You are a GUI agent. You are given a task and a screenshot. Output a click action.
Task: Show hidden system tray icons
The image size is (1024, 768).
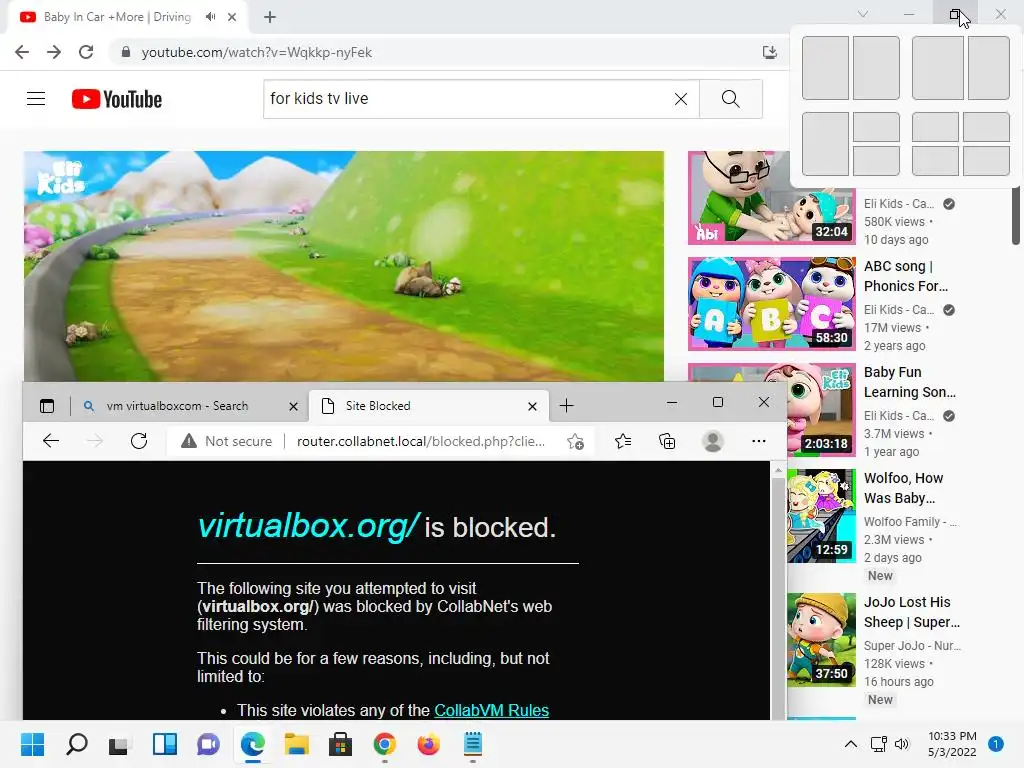pos(850,744)
